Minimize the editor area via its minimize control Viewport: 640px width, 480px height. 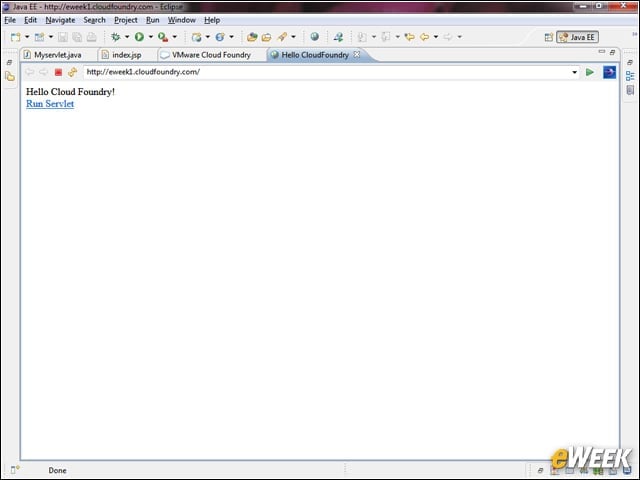602,51
